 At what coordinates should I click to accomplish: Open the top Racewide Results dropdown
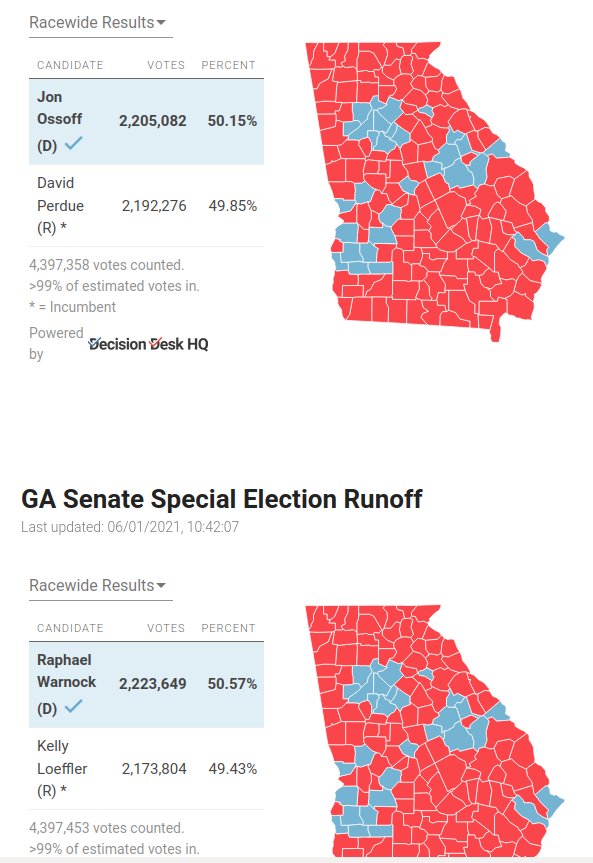pyautogui.click(x=97, y=23)
